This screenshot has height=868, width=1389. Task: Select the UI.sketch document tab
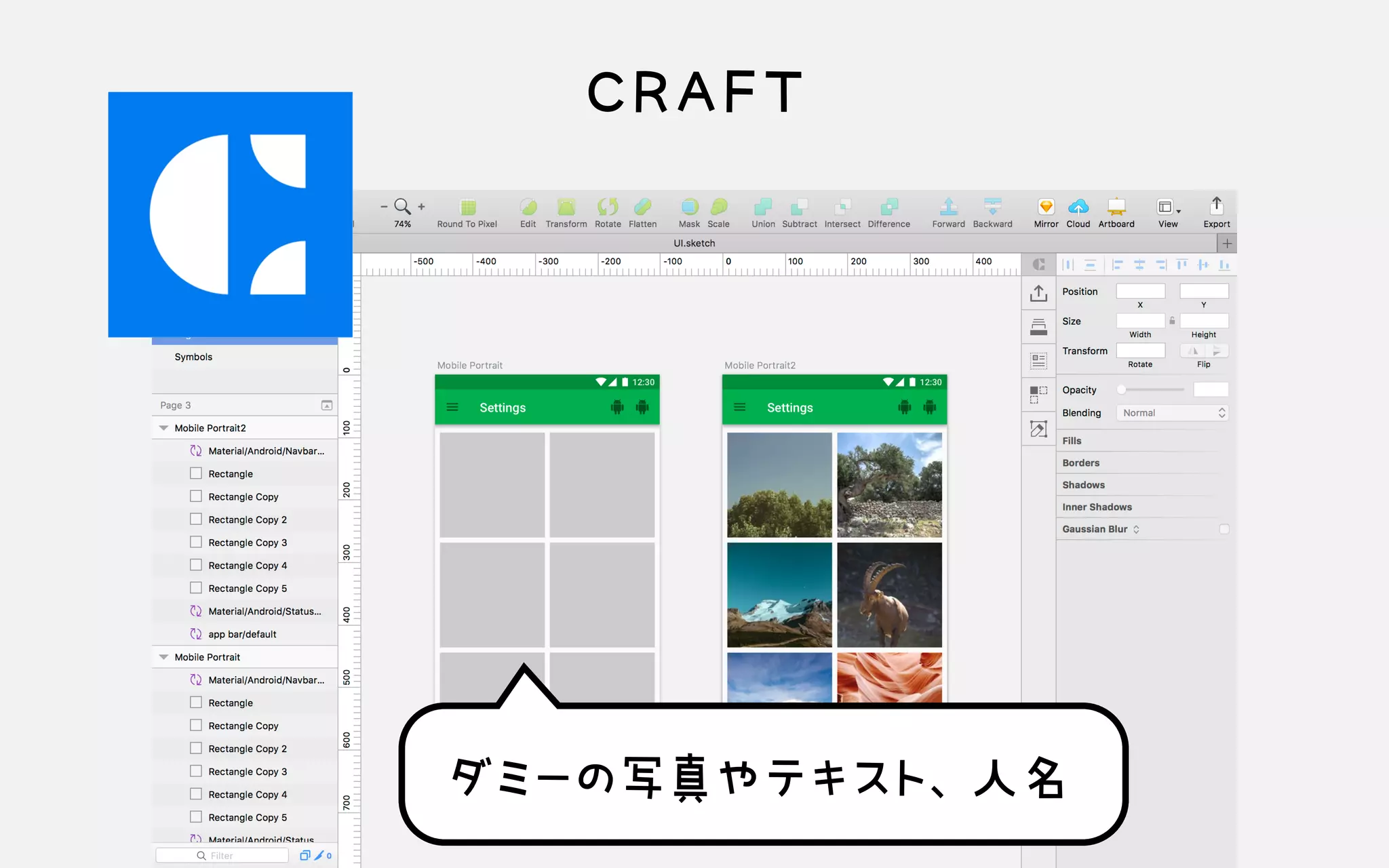694,243
